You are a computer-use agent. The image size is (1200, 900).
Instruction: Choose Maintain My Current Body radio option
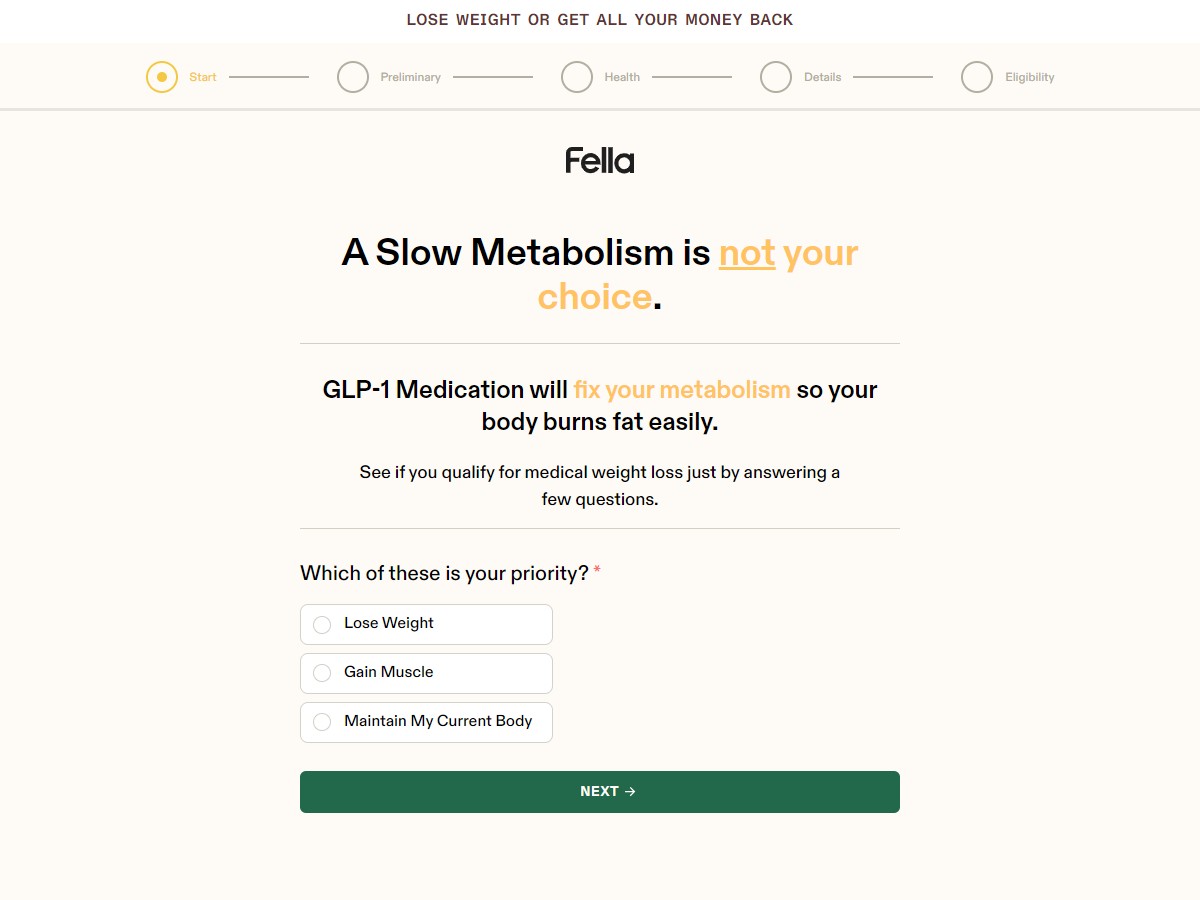(322, 722)
